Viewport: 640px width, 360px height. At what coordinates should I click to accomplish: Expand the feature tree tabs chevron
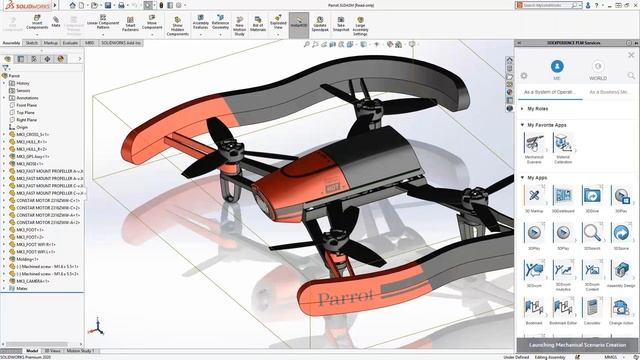tap(80, 59)
